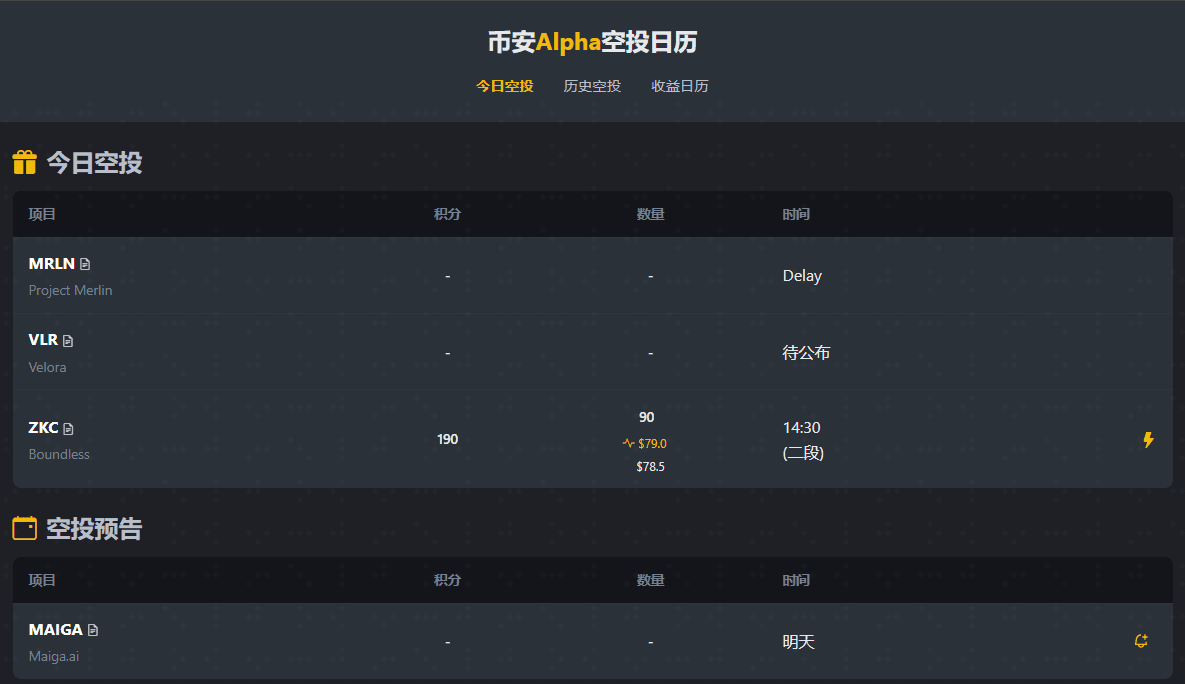1185x684 pixels.
Task: Click the price trend icon next to $79.0
Action: coord(628,444)
